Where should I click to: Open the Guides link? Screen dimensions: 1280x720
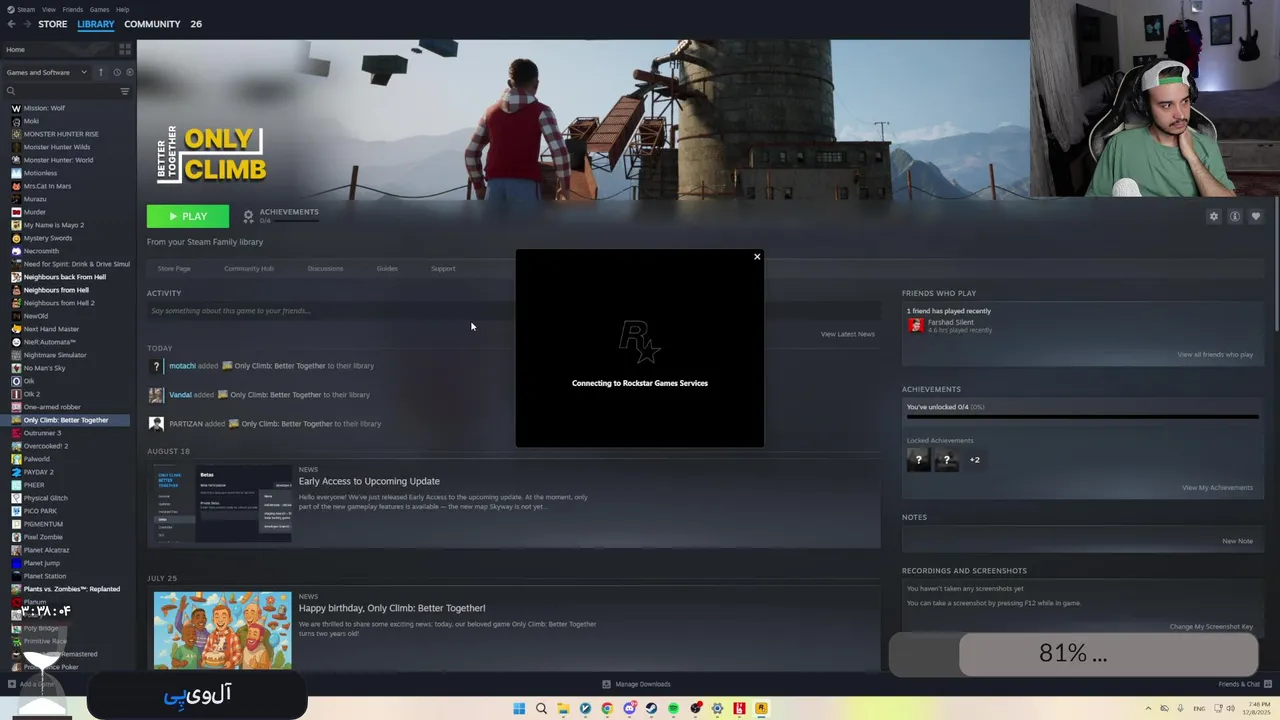[387, 268]
